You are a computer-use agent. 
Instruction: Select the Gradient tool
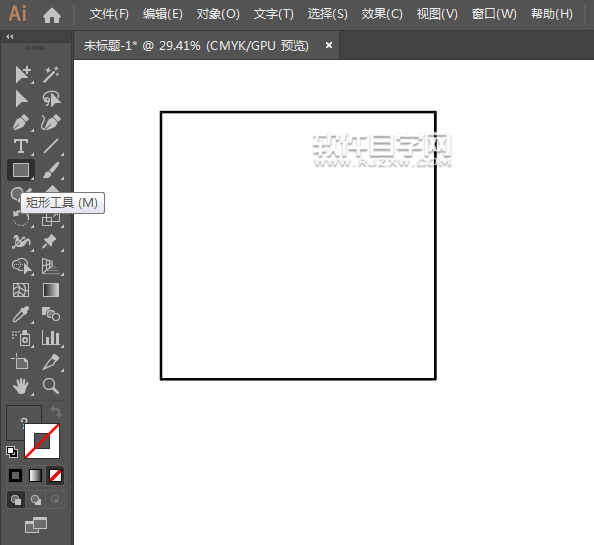(x=51, y=290)
